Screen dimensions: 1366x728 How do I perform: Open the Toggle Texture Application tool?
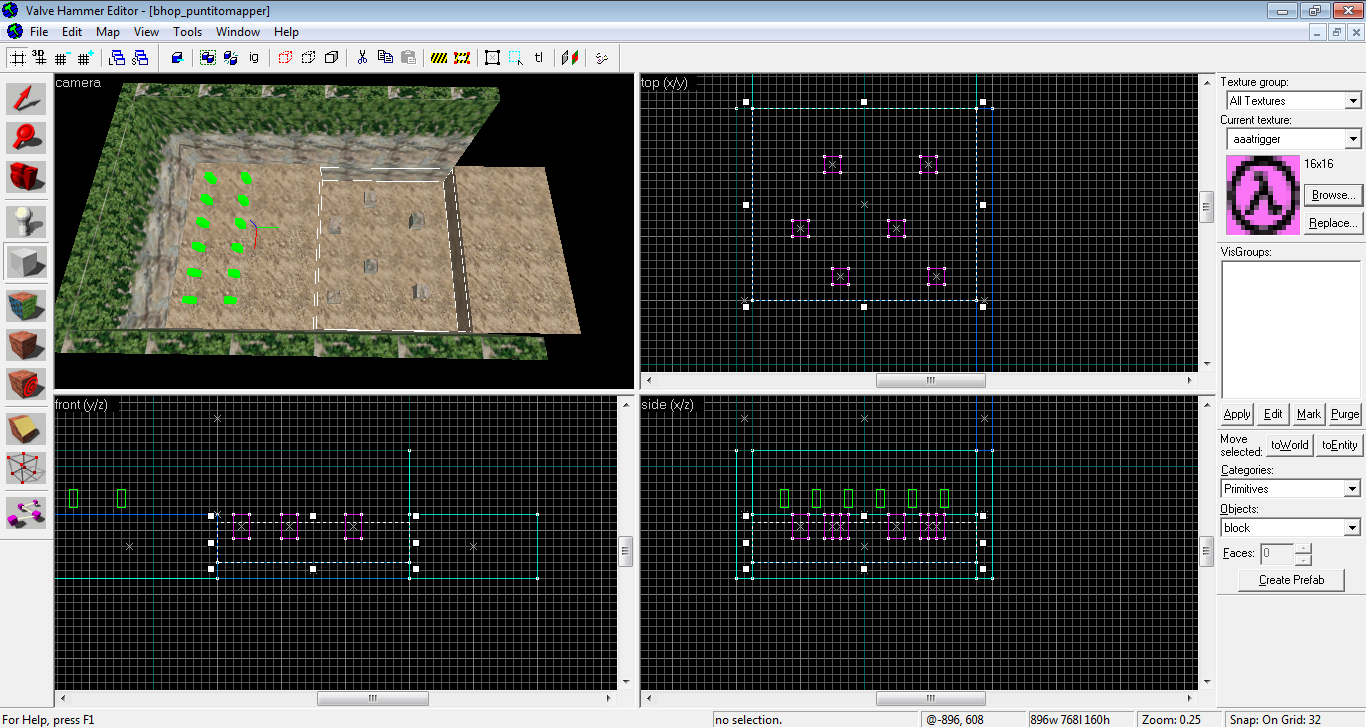click(x=27, y=305)
